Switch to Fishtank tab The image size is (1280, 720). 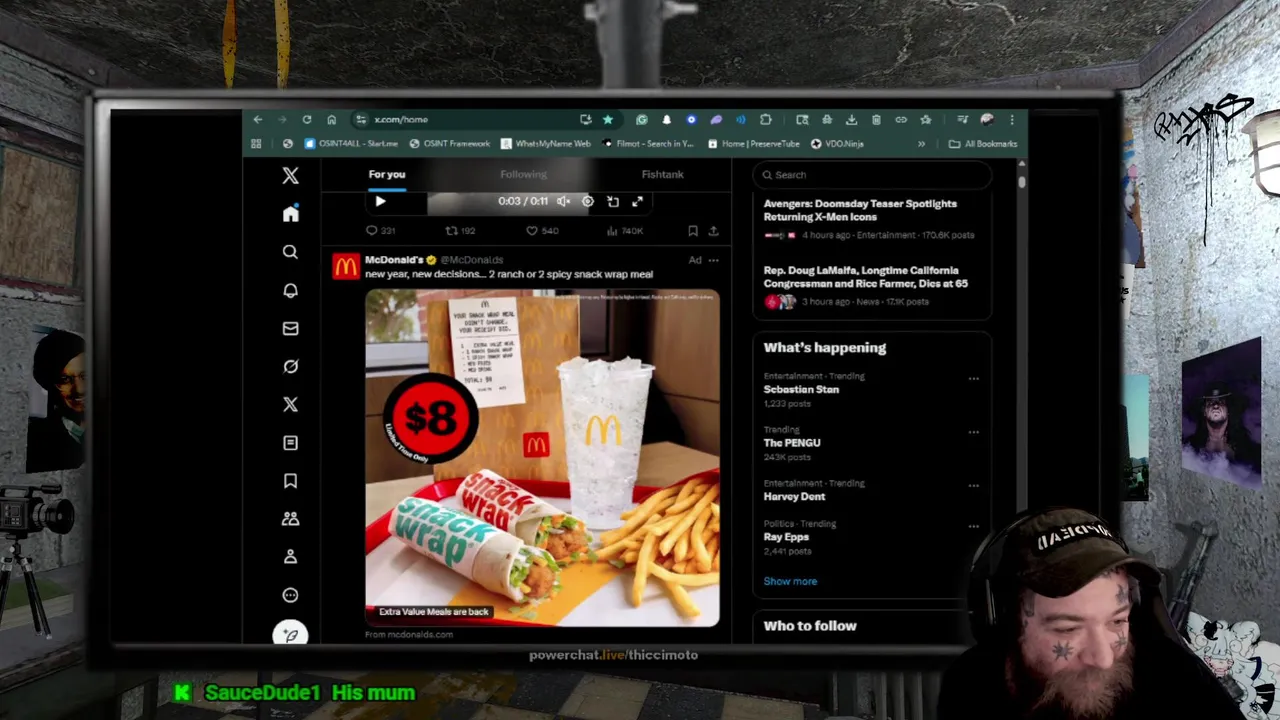click(662, 174)
